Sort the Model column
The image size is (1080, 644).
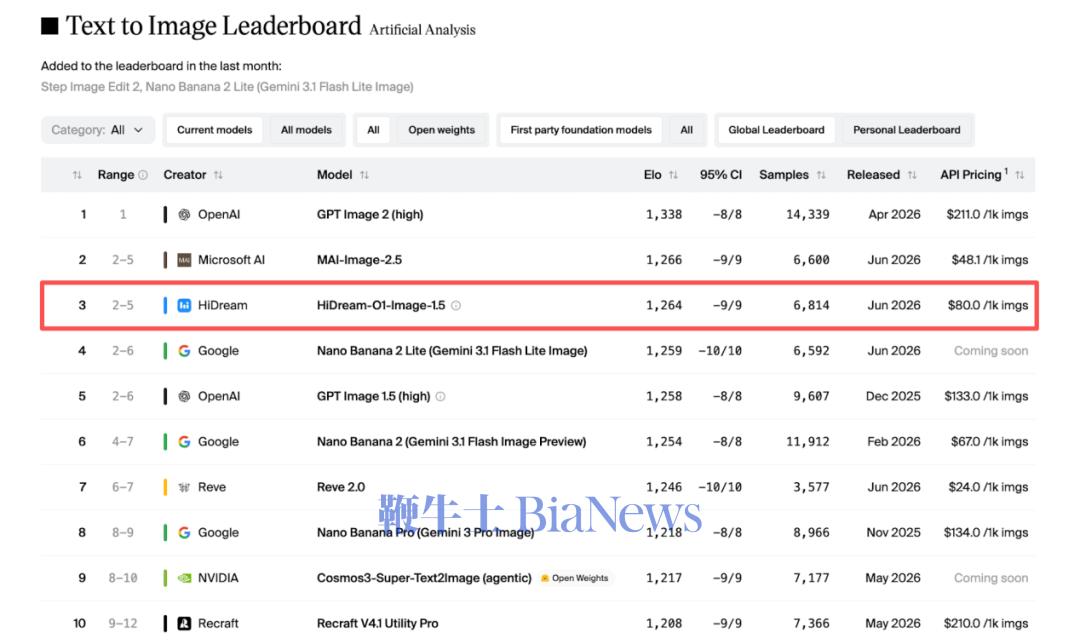(364, 175)
